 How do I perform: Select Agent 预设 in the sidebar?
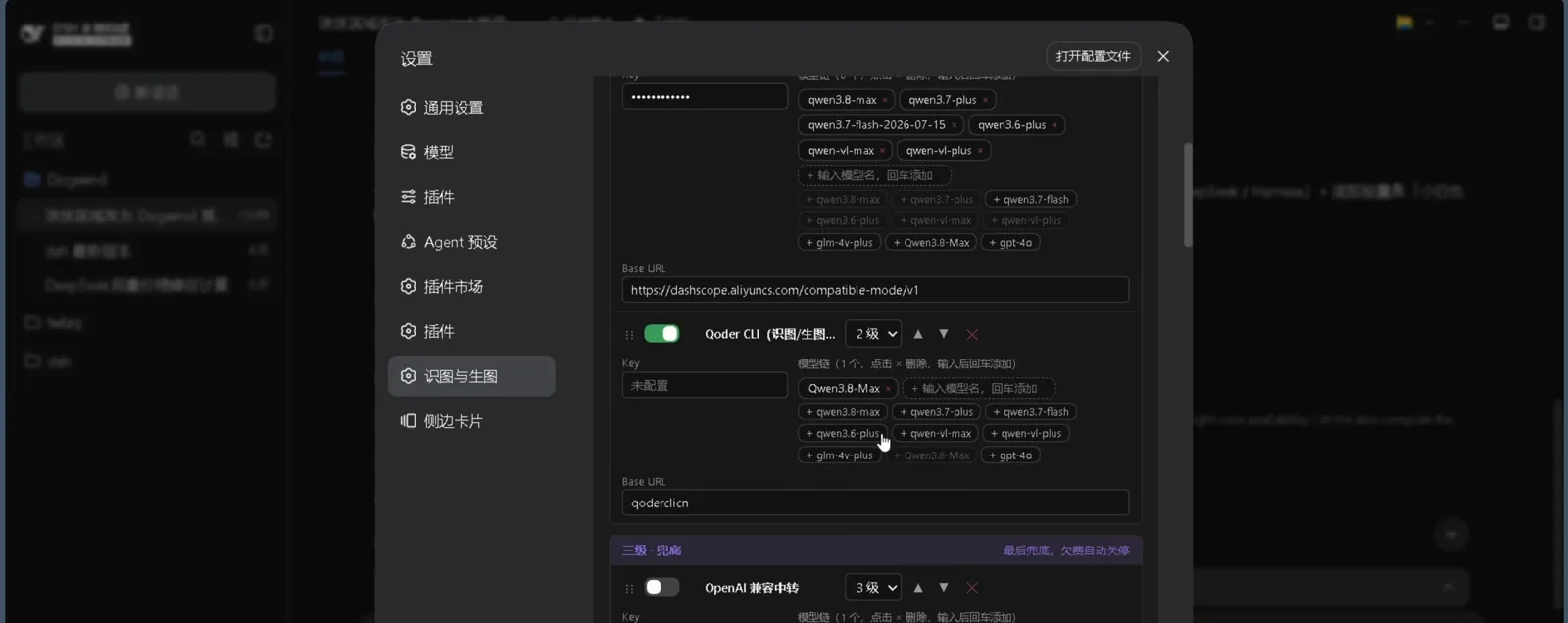(x=471, y=242)
